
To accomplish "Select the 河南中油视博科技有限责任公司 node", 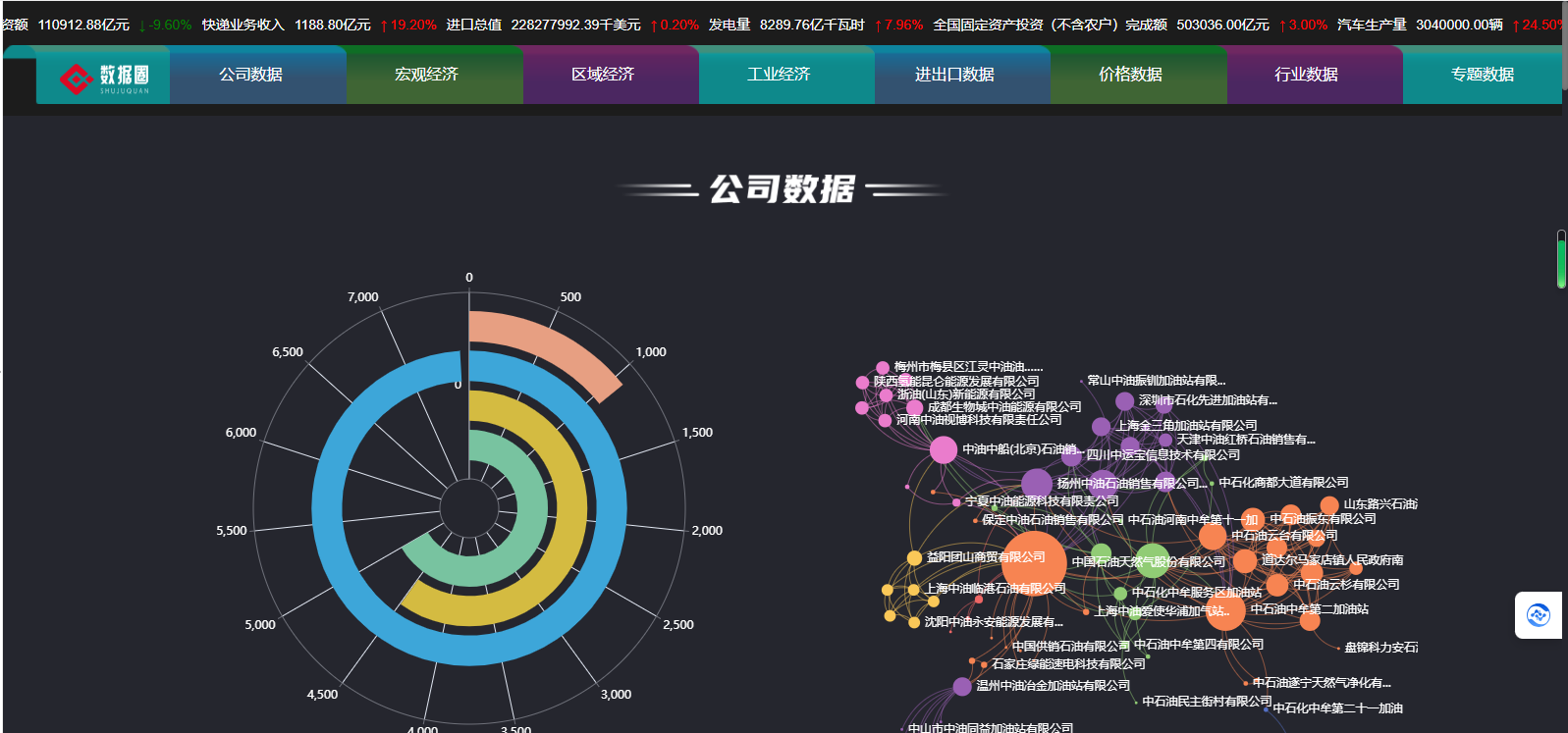I will coord(885,420).
